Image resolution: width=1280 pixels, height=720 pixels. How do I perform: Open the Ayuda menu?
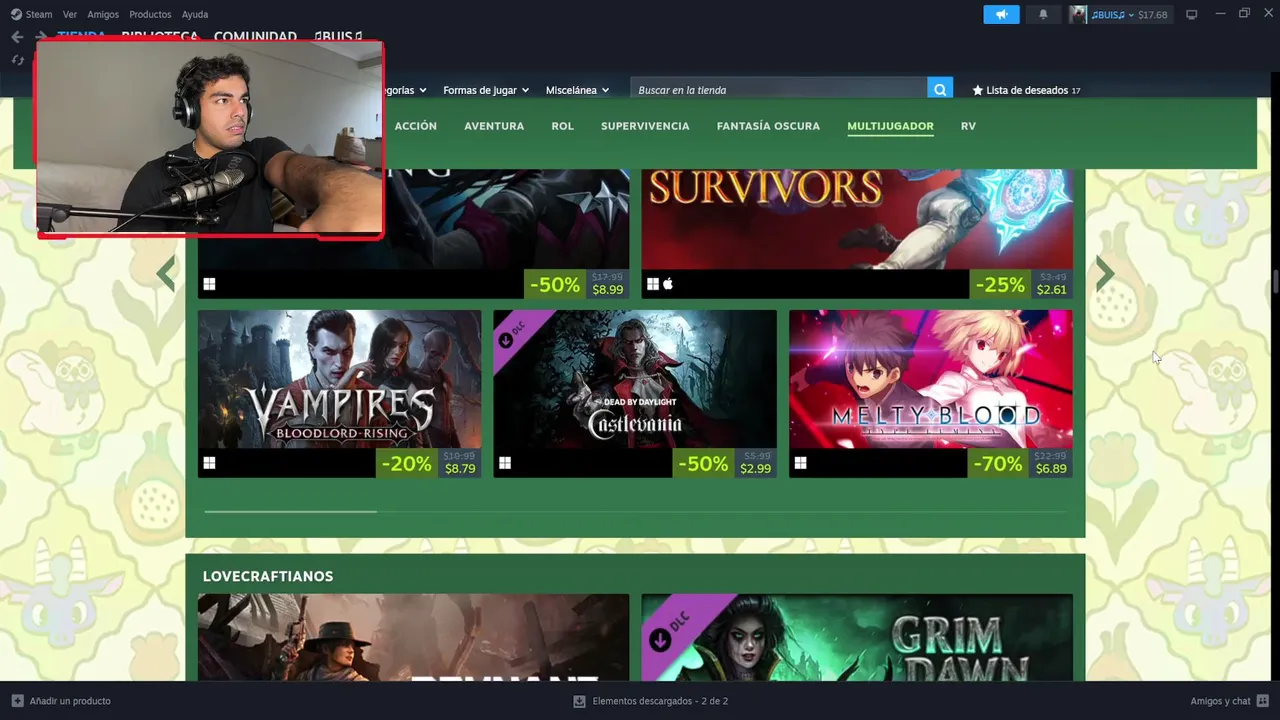(195, 14)
